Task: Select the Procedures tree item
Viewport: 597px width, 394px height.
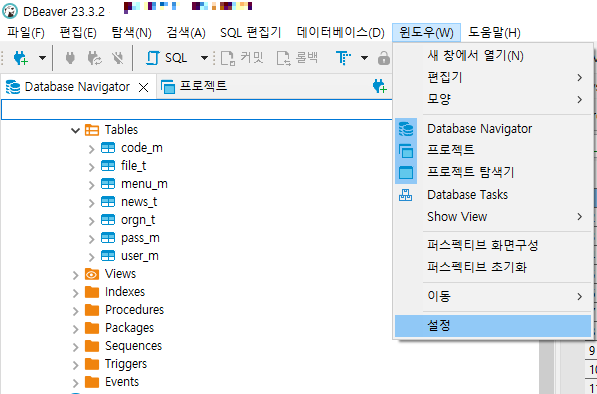Action: (x=134, y=310)
